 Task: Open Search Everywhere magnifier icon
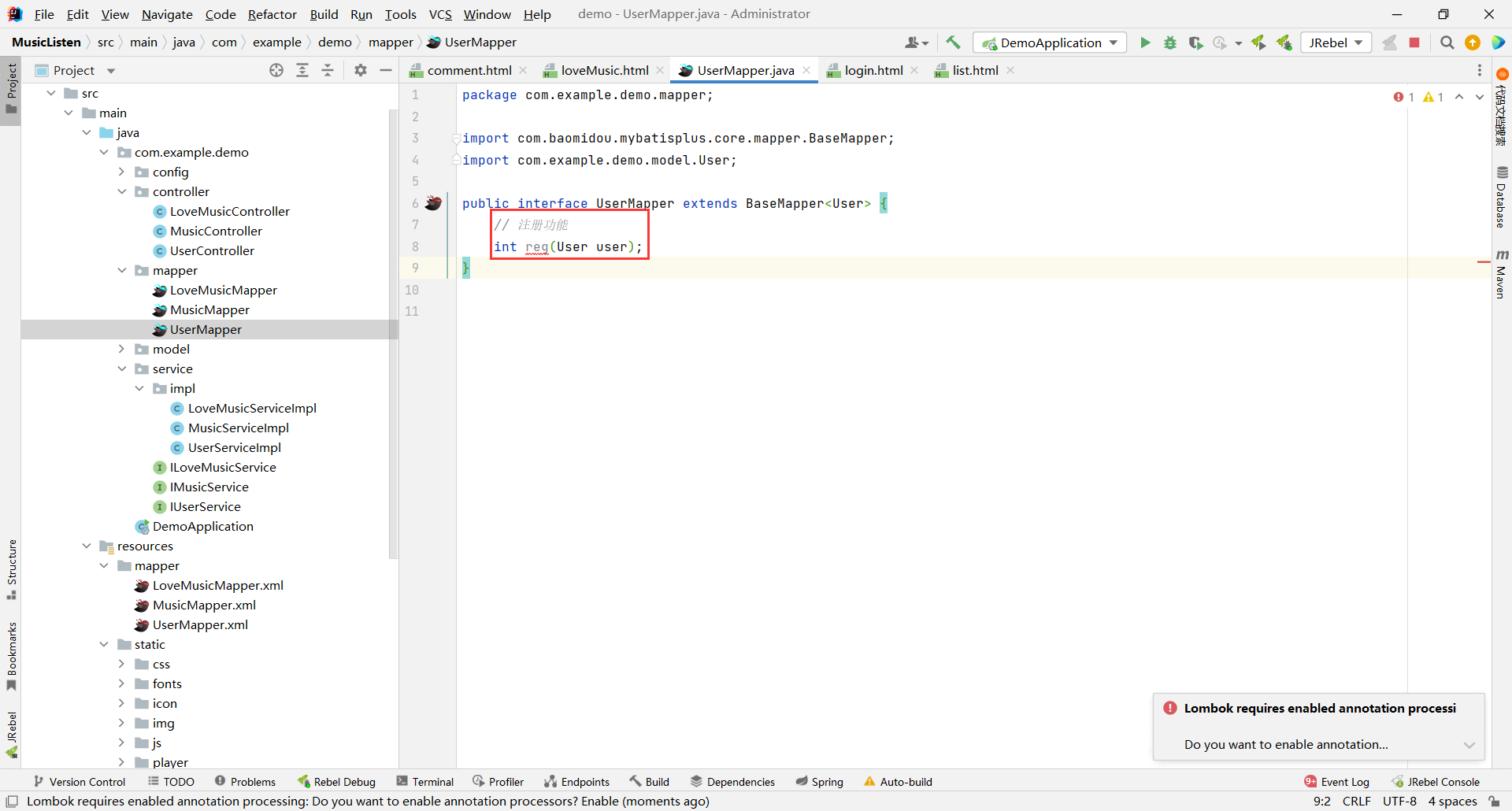click(1447, 43)
